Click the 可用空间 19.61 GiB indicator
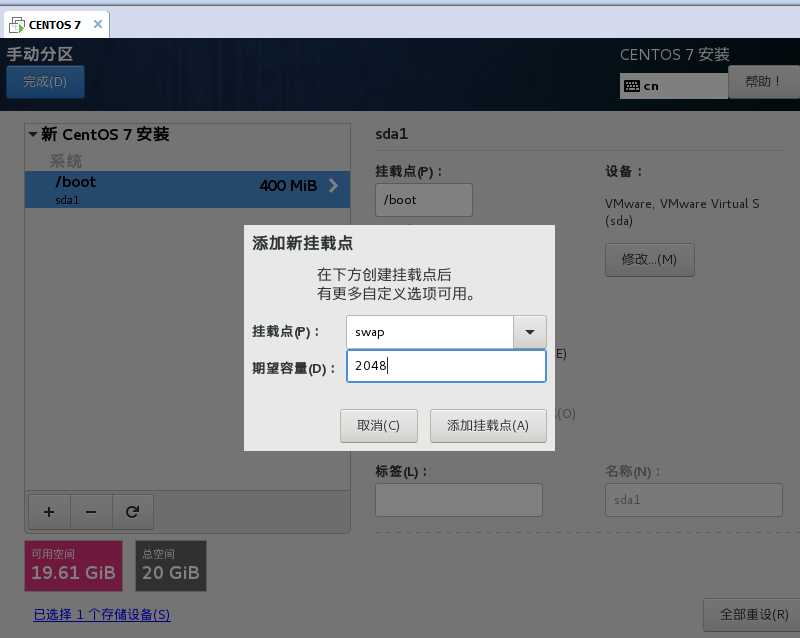This screenshot has height=638, width=800. (73, 566)
